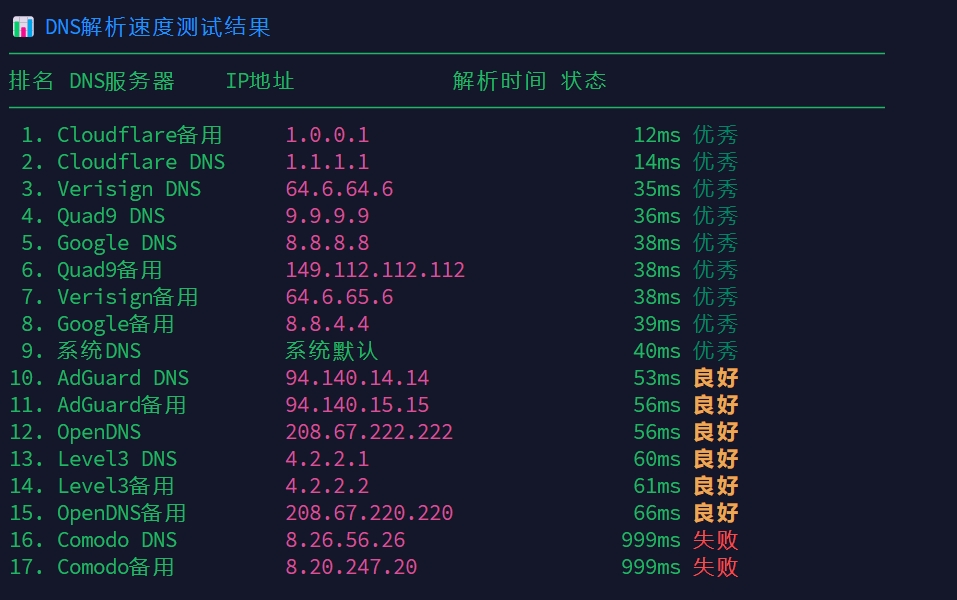The image size is (957, 600).
Task: Click IP address 8.20.247.20
Action: click(351, 567)
